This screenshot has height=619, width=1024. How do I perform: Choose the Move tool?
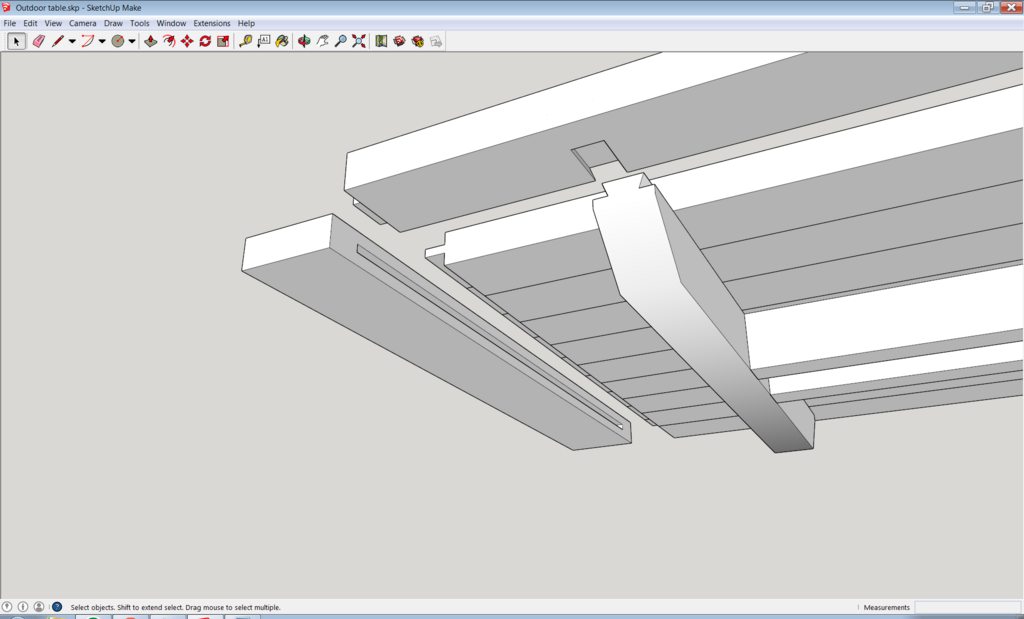187,41
